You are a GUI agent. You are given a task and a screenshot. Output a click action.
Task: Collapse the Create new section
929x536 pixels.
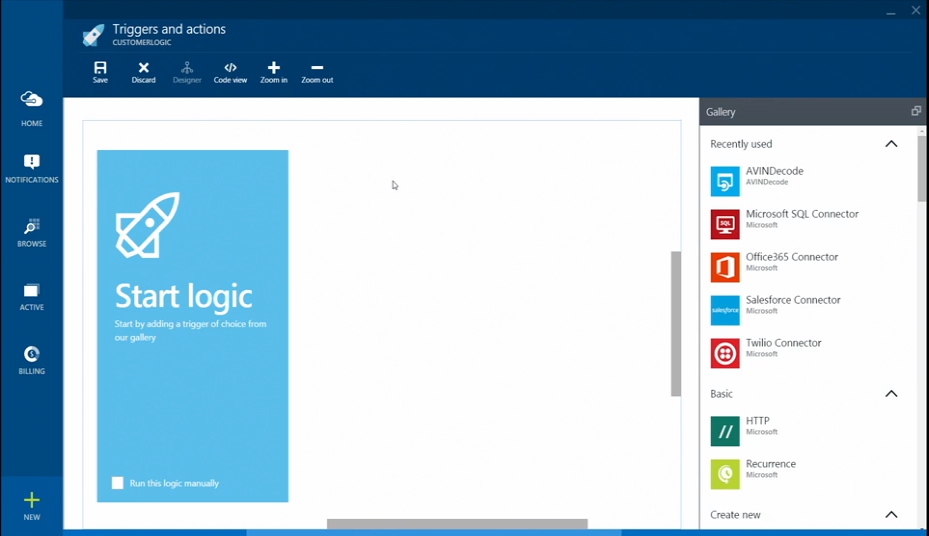(891, 515)
